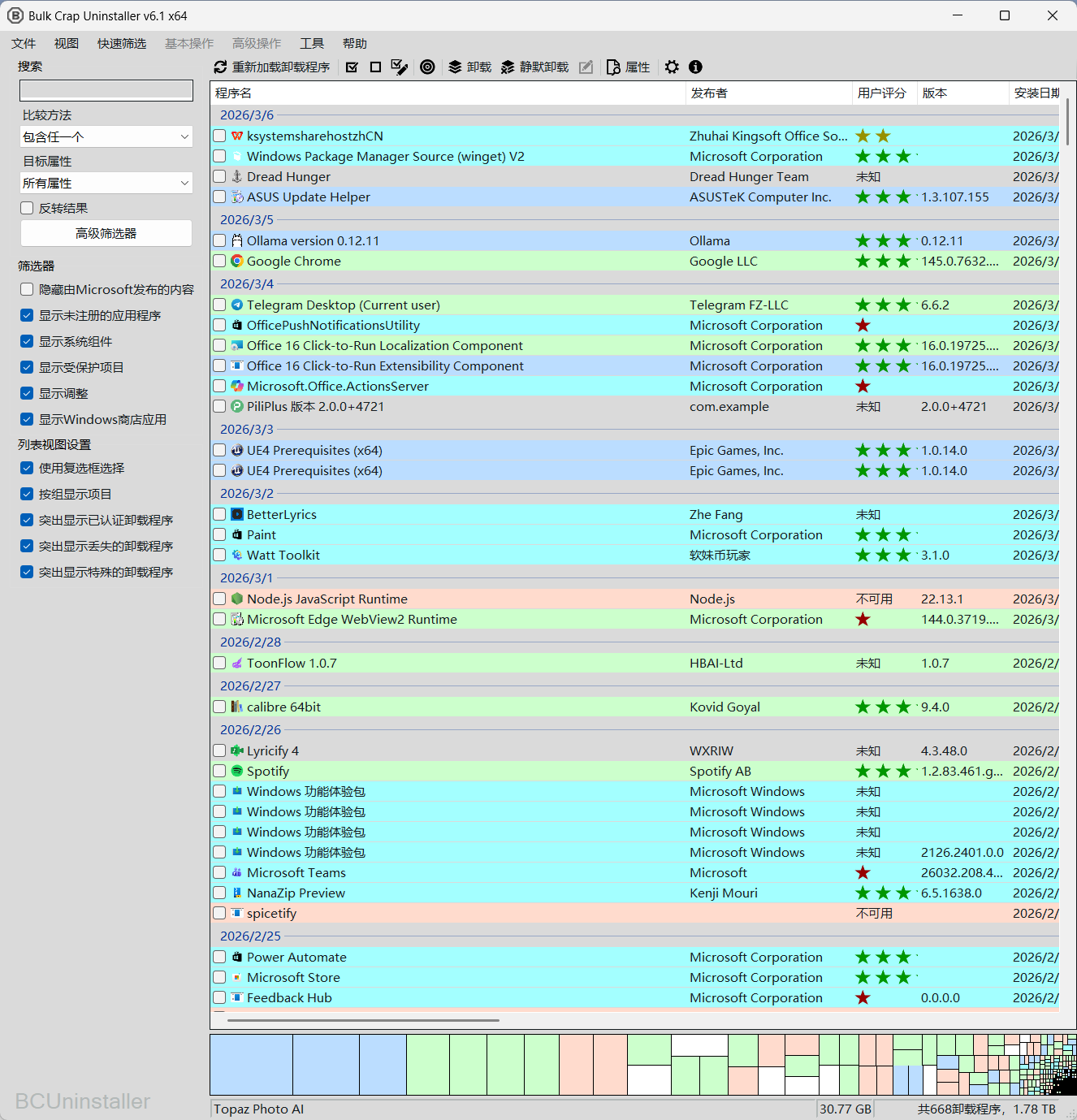Viewport: 1077px width, 1120px height.
Task: Click the reload uninstallers refresh icon
Action: click(x=220, y=67)
